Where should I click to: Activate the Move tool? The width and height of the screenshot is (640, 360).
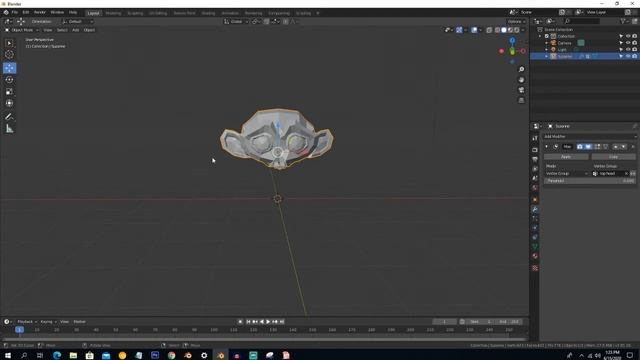[x=9, y=68]
